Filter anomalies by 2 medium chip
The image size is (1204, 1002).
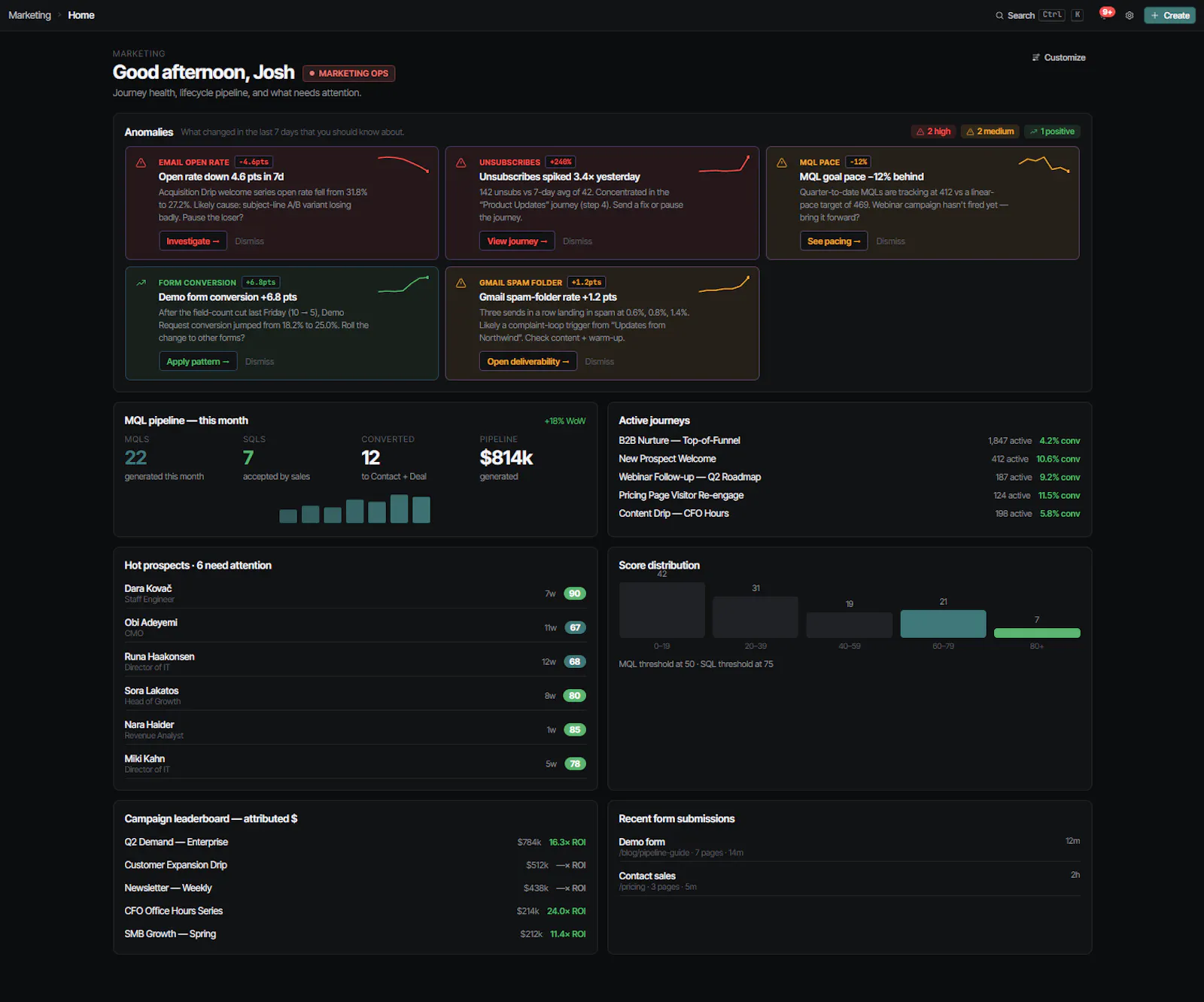990,132
